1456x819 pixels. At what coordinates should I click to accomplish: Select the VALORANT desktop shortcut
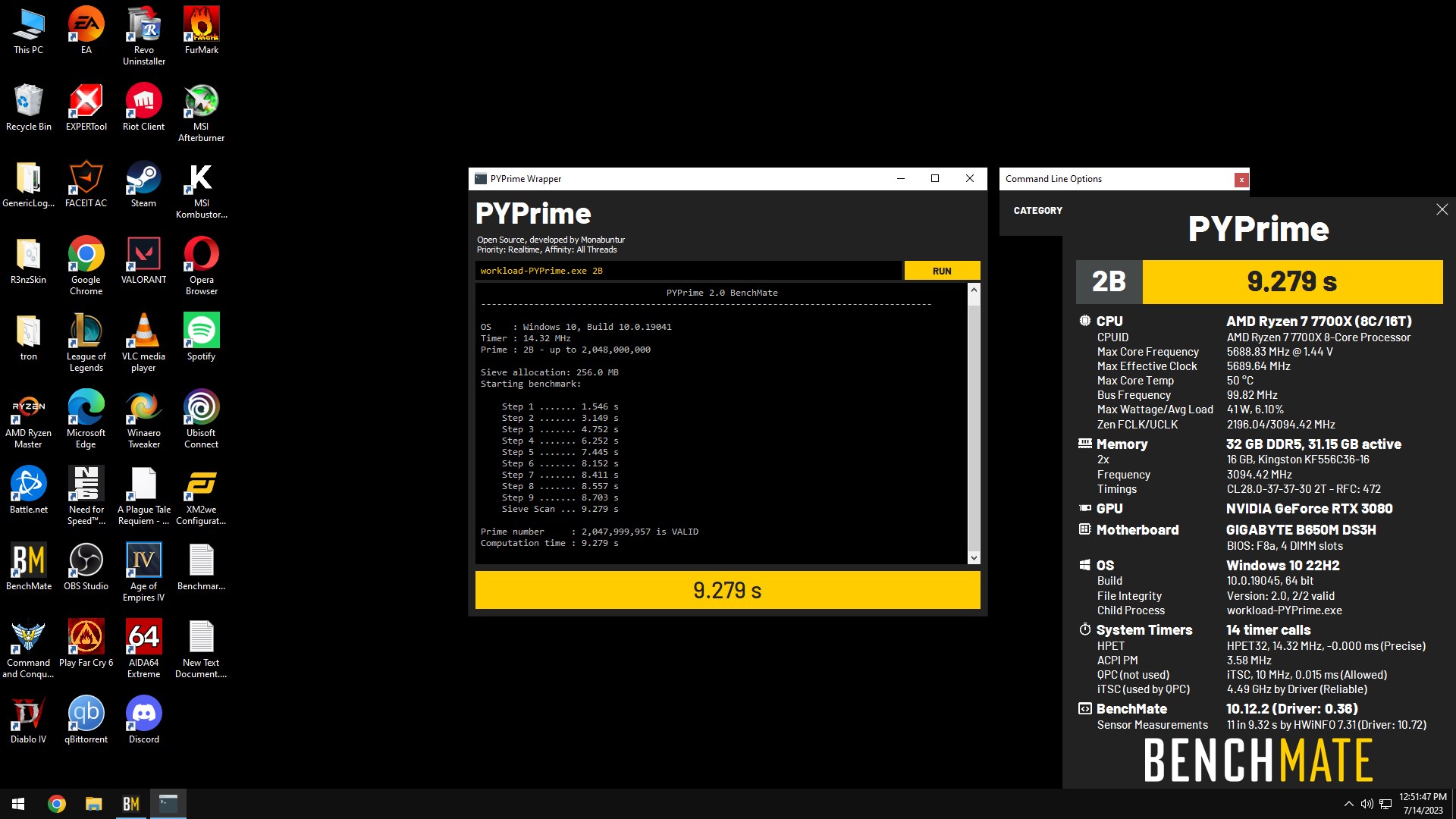pyautogui.click(x=143, y=261)
